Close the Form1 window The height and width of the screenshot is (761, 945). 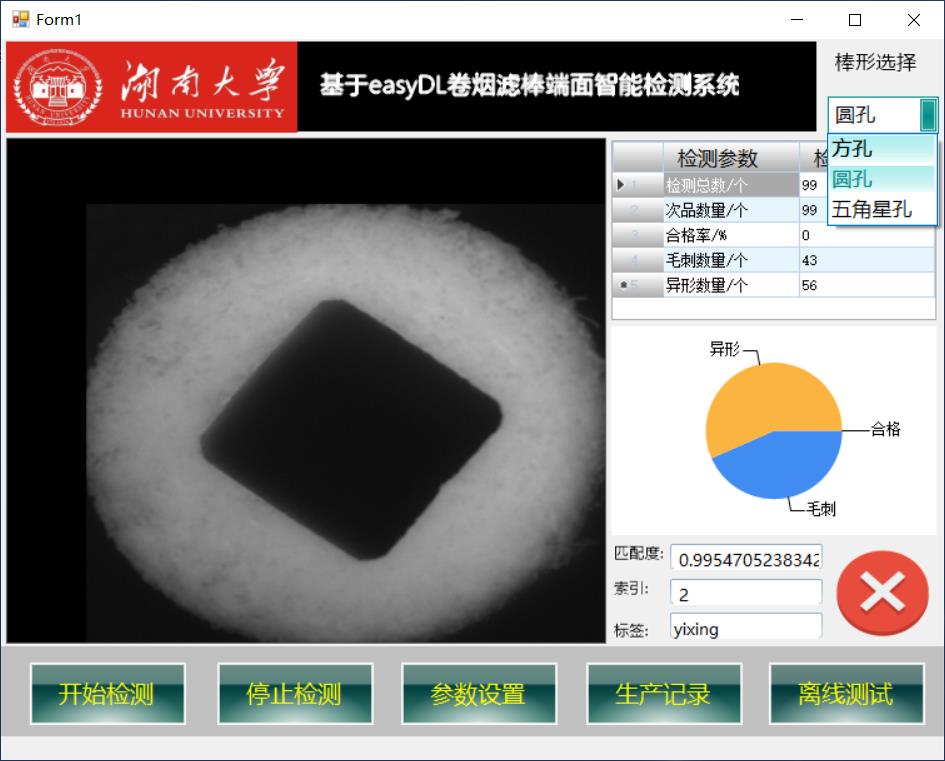(914, 20)
